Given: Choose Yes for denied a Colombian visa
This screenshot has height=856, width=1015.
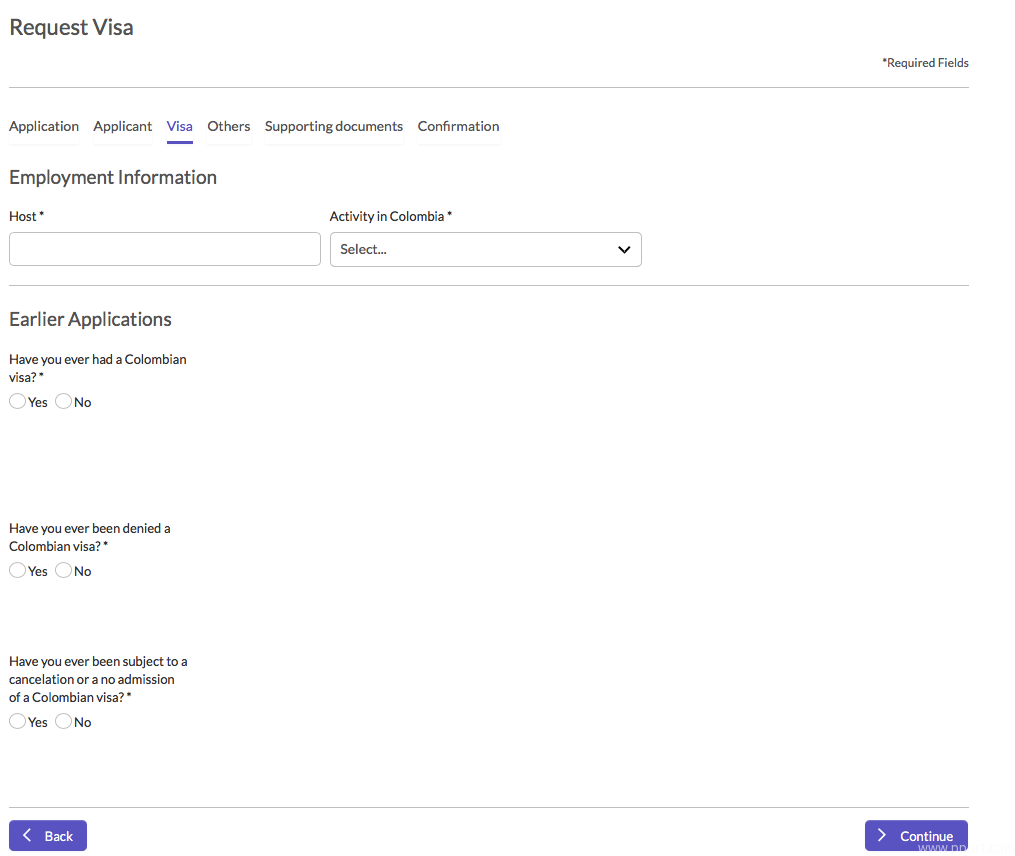Looking at the screenshot, I should click(x=18, y=571).
